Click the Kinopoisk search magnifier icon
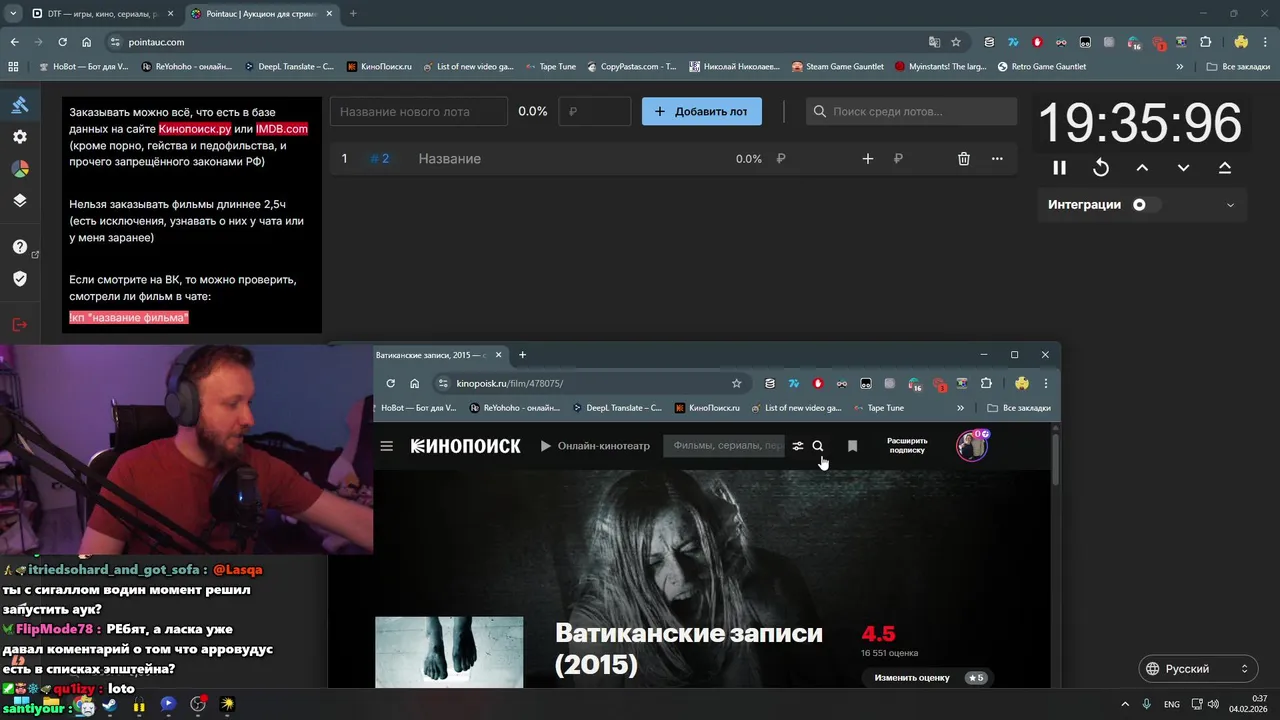This screenshot has width=1280, height=720. pyautogui.click(x=818, y=446)
